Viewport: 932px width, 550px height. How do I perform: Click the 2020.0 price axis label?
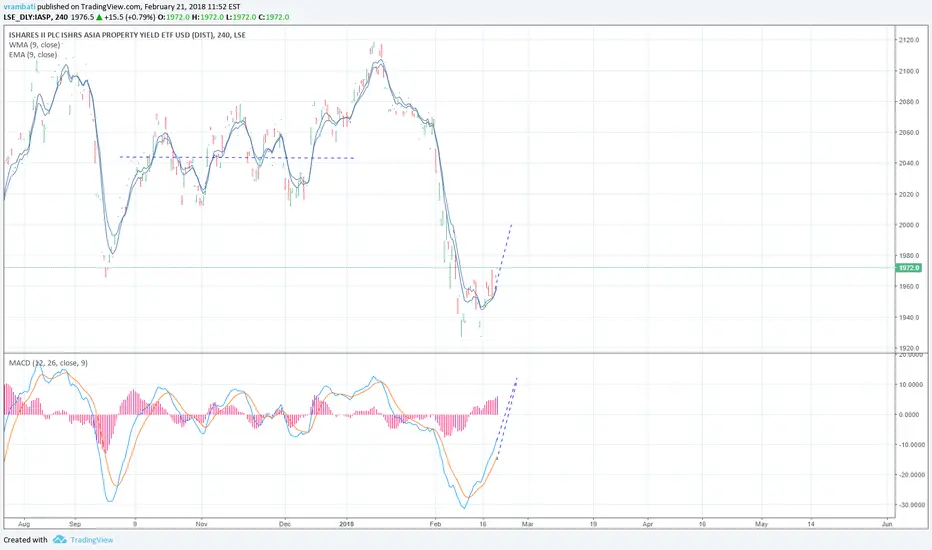pos(909,194)
